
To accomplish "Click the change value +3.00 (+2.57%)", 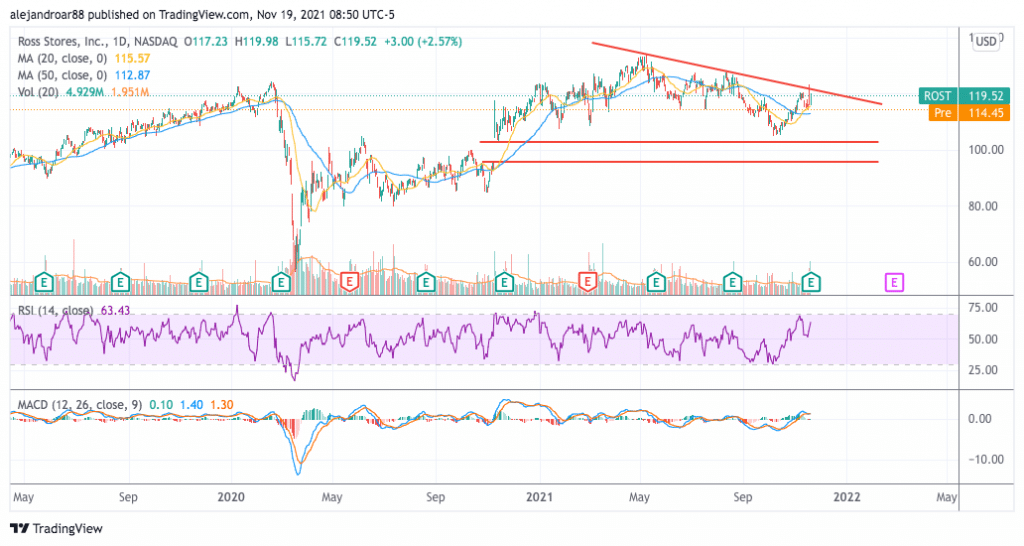I will [423, 41].
